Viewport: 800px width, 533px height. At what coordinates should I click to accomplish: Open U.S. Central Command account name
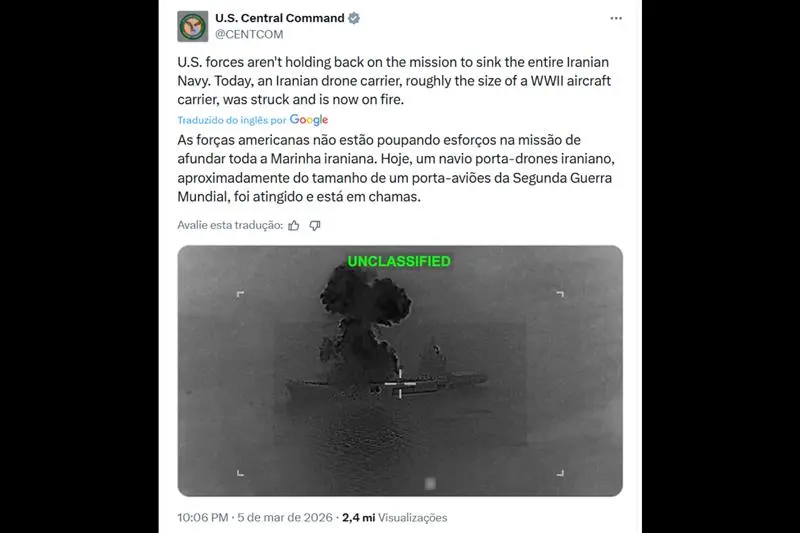coord(280,18)
